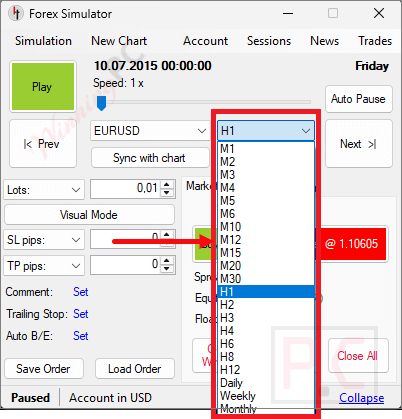
Task: Click Set link for Trailing Stop
Action: (x=81, y=314)
